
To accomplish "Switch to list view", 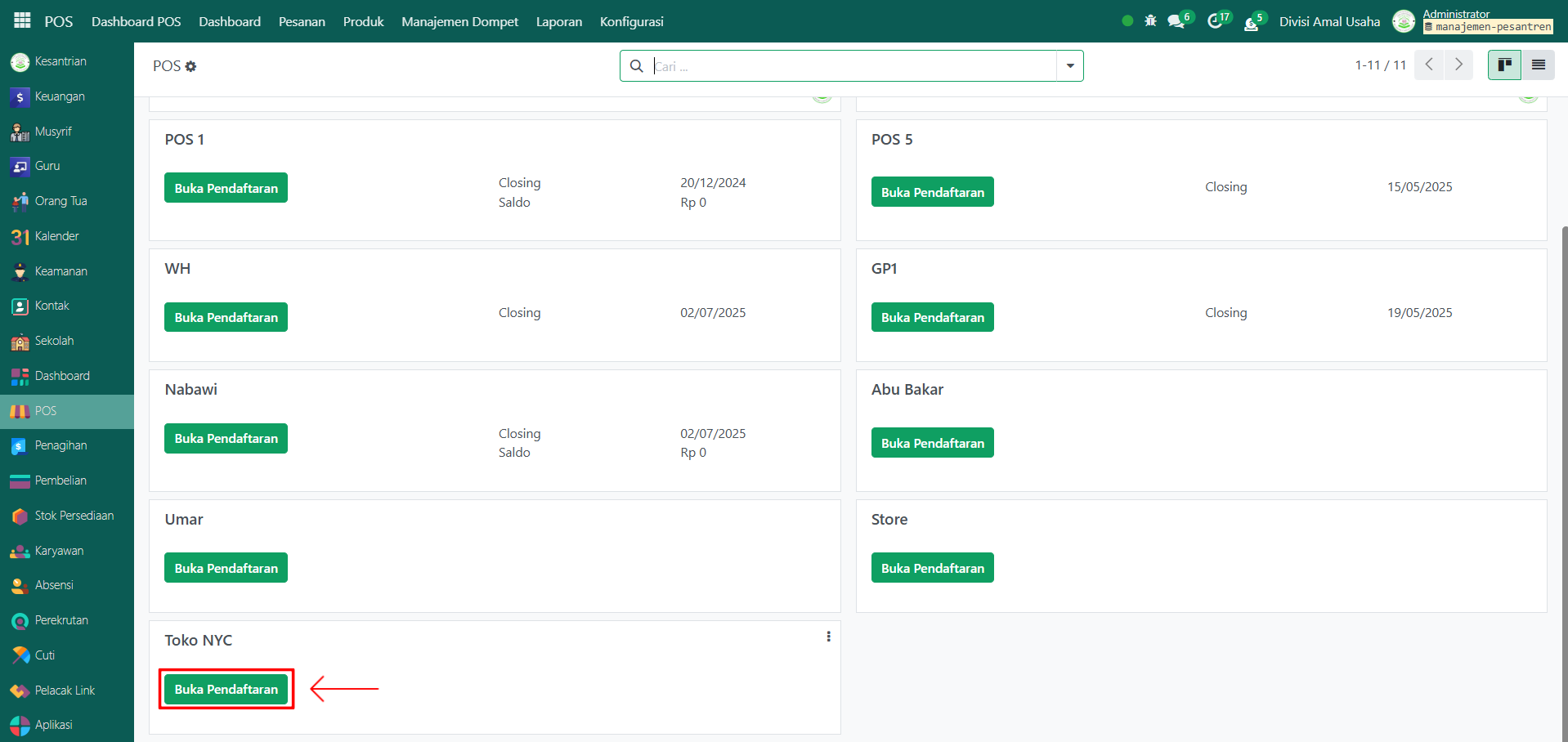I will click(1538, 65).
